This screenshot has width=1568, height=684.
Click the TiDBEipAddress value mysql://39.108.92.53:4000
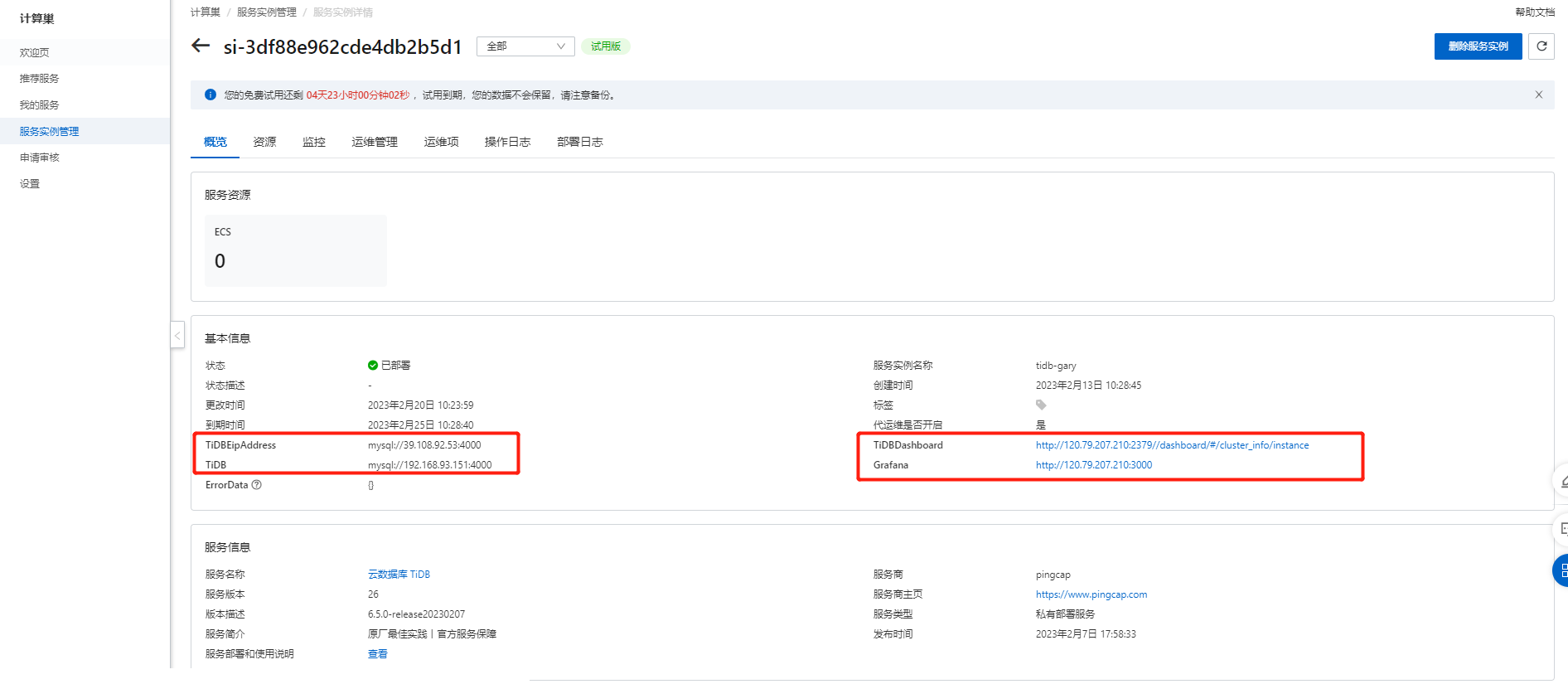pos(424,445)
